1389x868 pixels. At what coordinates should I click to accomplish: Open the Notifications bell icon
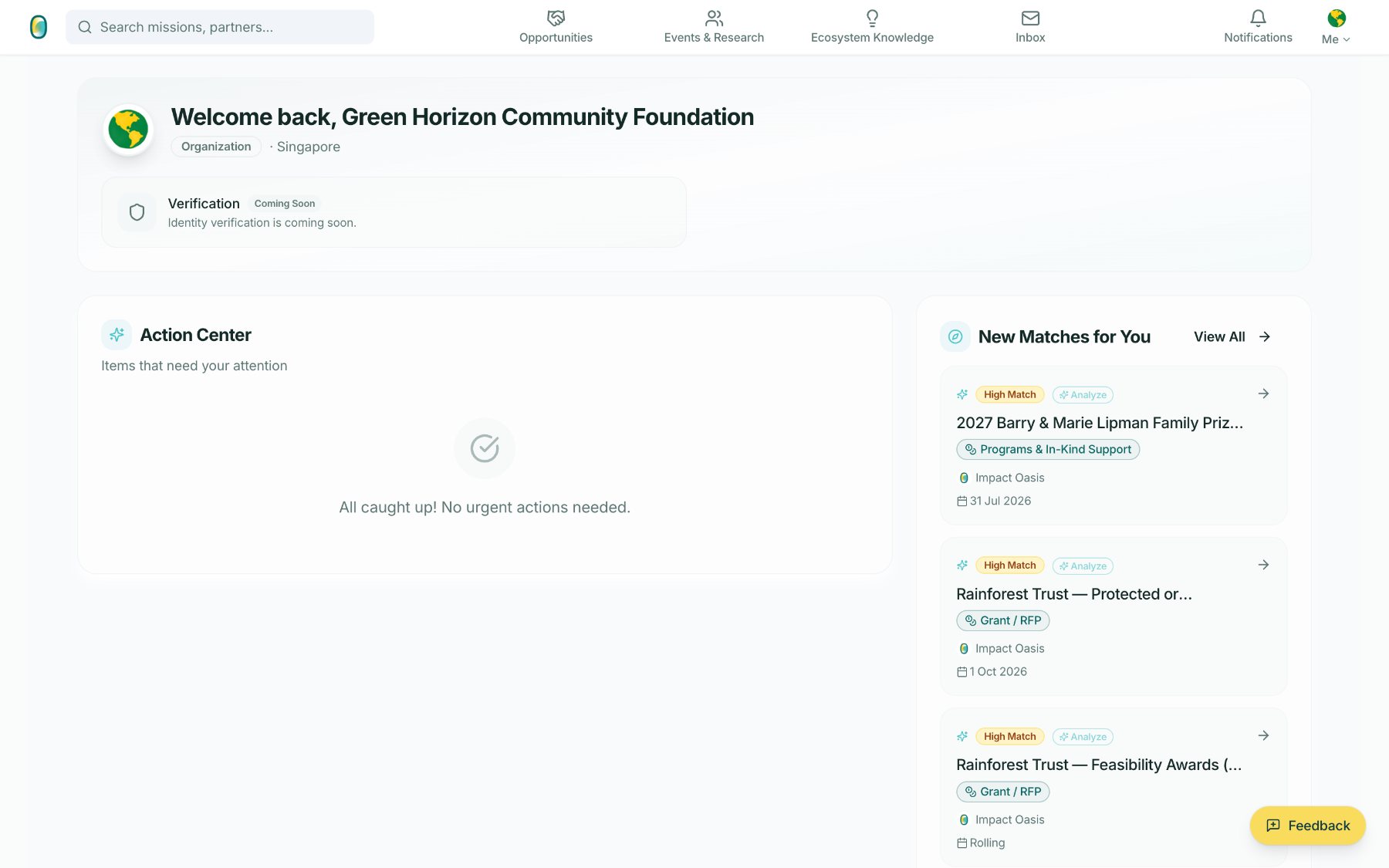tap(1258, 18)
